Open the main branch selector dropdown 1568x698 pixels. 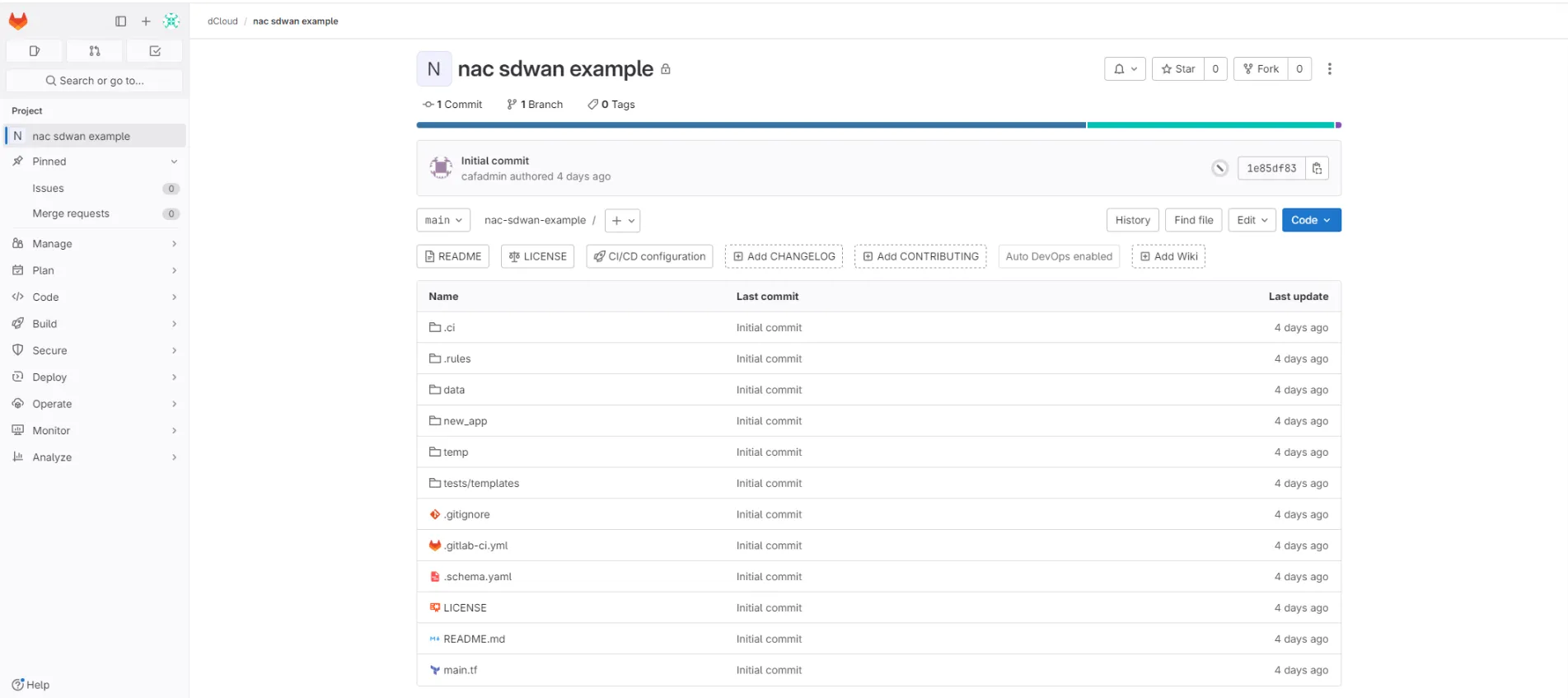coord(443,220)
